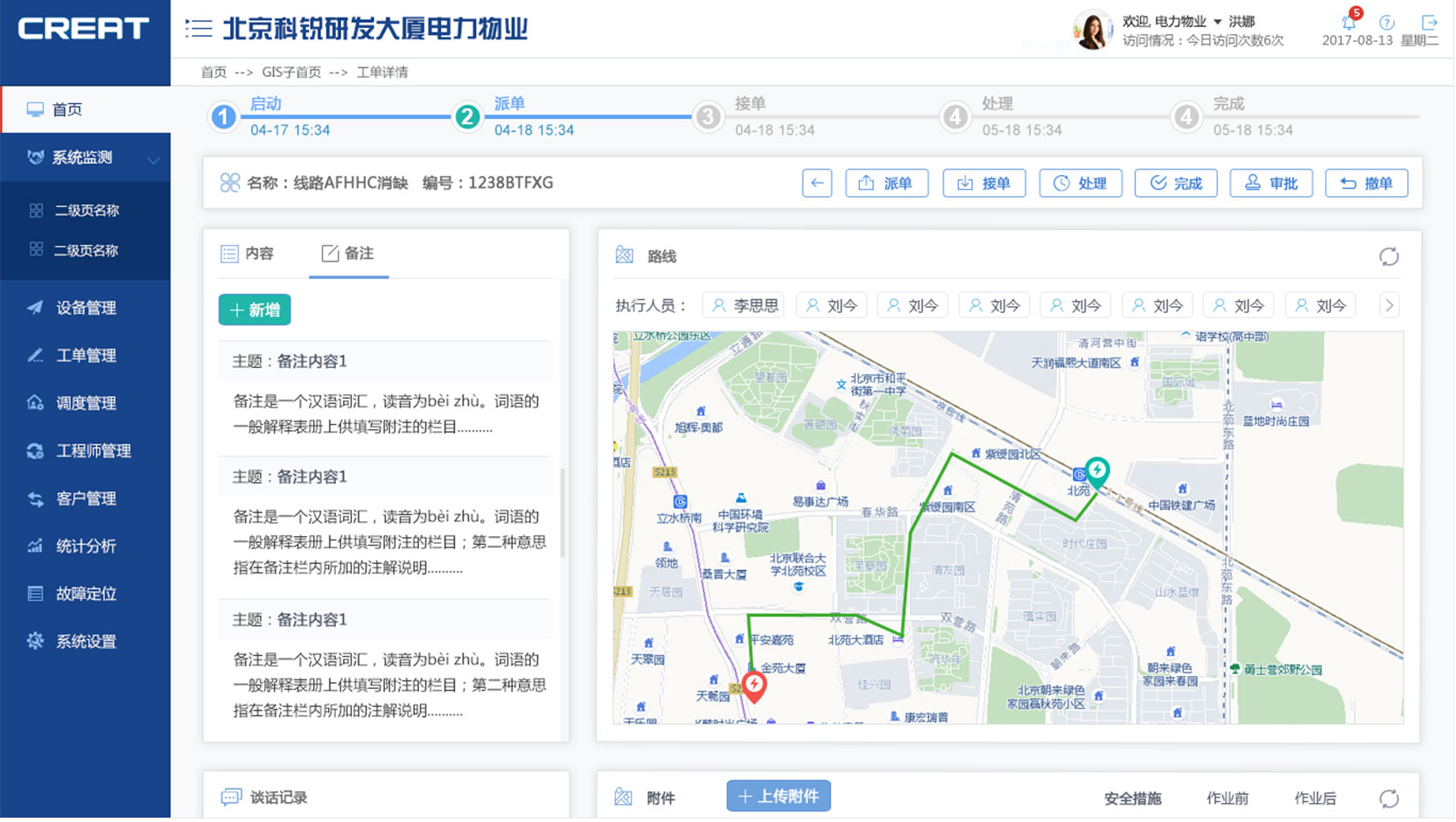Click the back arrow button in toolbar
This screenshot has width=1456, height=822.
click(816, 183)
